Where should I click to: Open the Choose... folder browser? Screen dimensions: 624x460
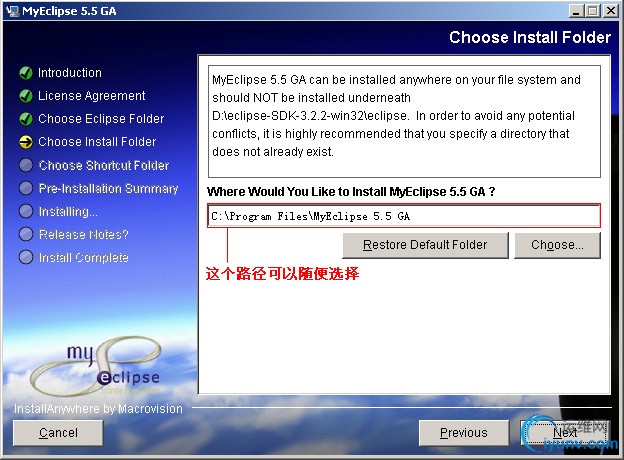click(x=558, y=245)
